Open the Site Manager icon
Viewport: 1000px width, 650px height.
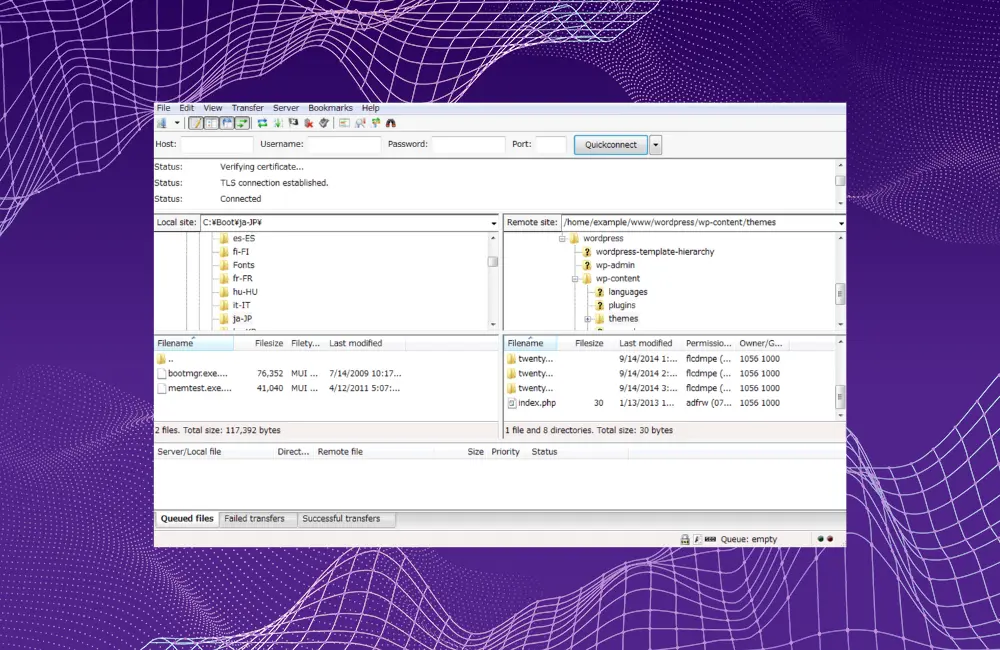(x=162, y=123)
